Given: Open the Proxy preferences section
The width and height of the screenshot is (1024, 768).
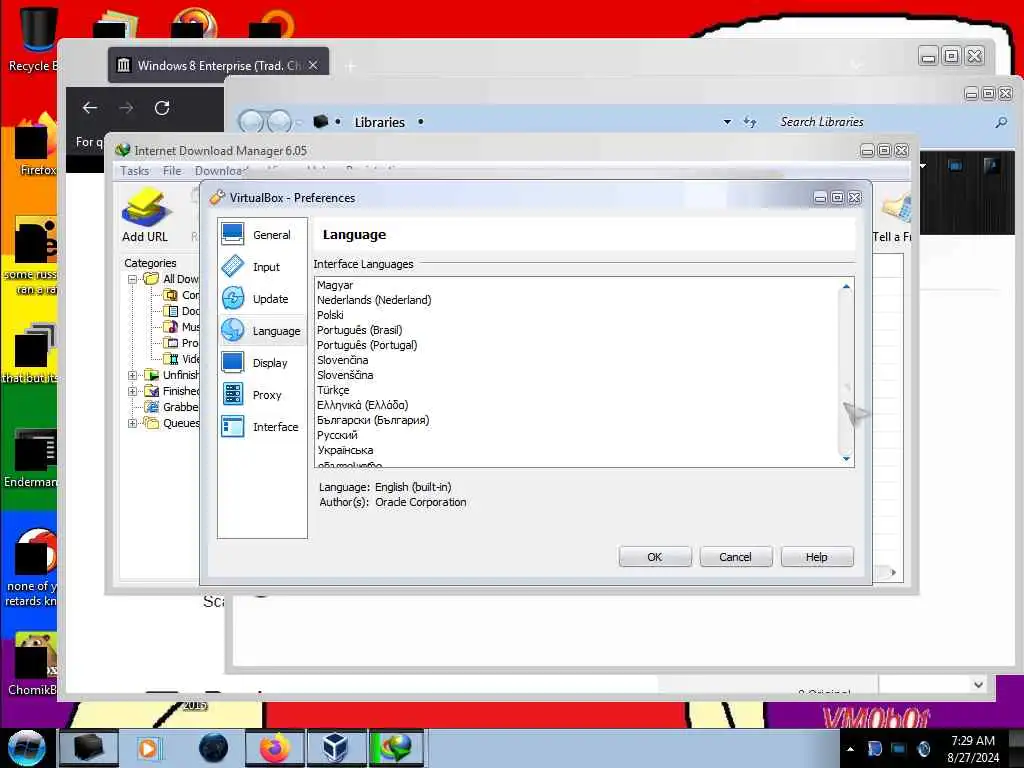Looking at the screenshot, I should point(262,394).
